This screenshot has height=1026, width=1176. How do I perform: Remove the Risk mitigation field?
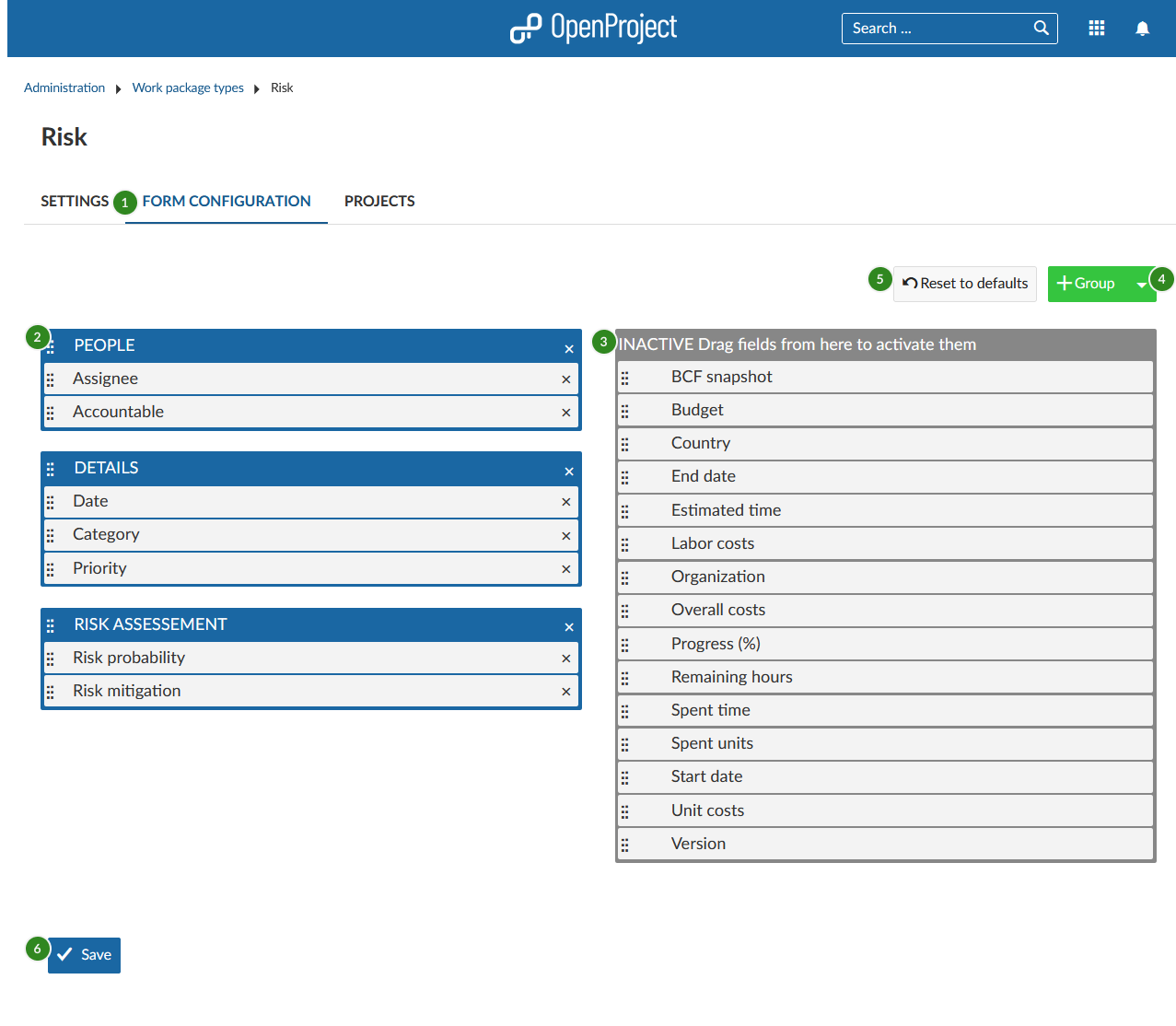click(x=565, y=692)
